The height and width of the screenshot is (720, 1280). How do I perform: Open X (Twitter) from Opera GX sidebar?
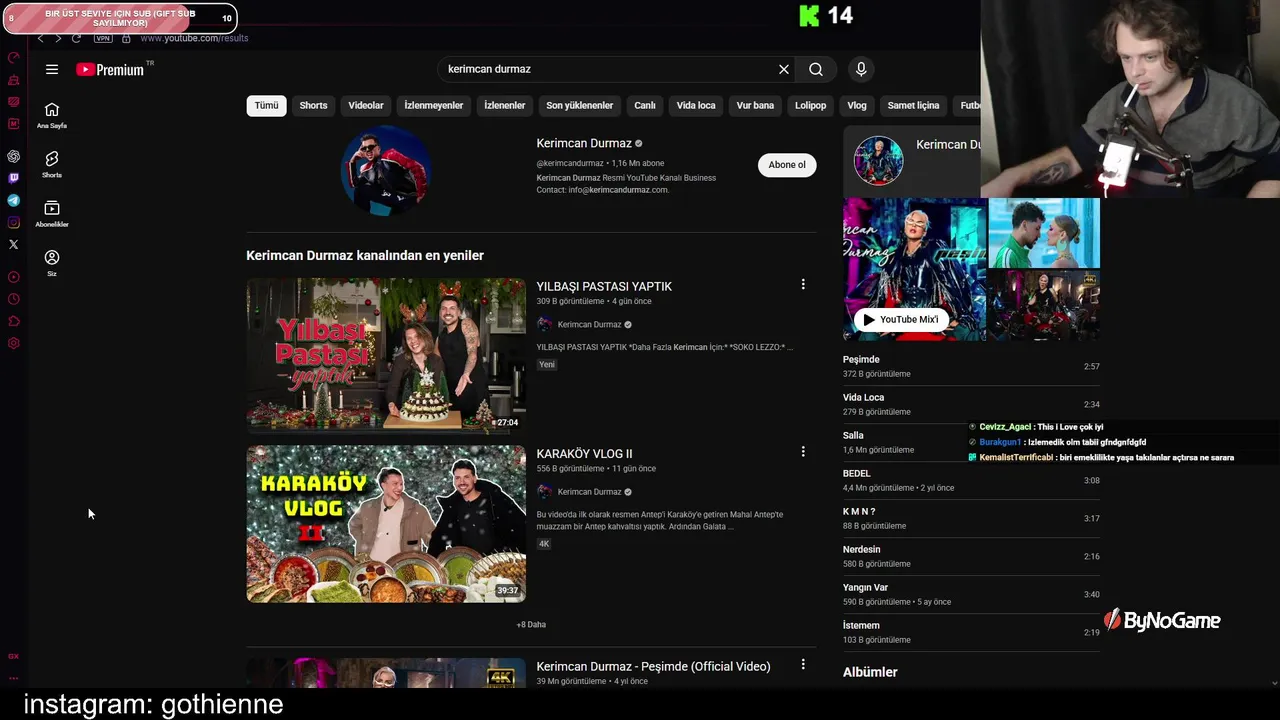pyautogui.click(x=13, y=244)
